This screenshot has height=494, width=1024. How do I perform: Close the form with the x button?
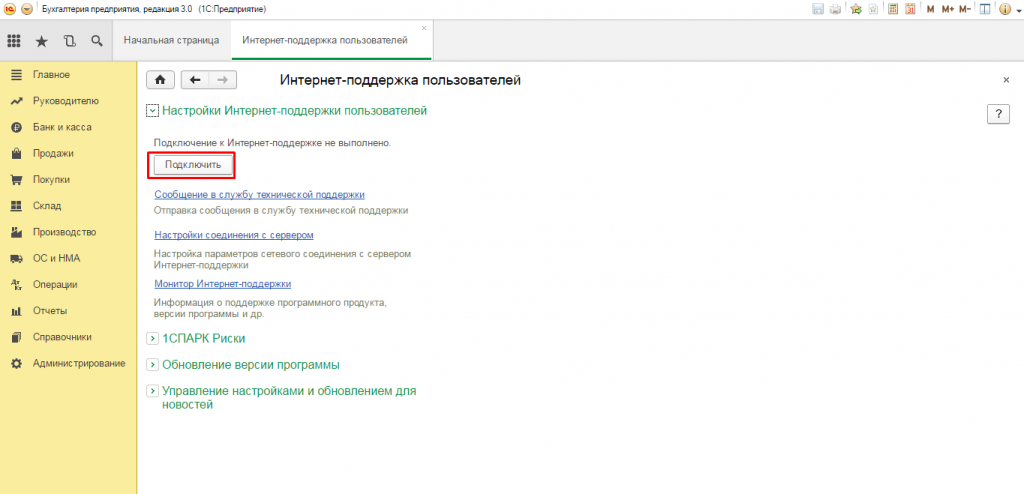(x=1006, y=80)
